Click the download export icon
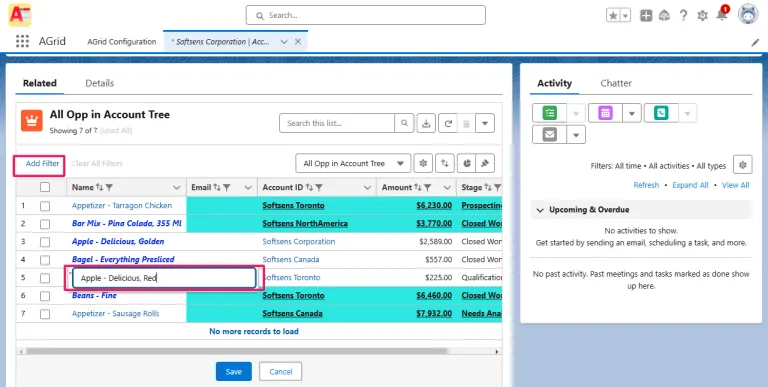Image resolution: width=768 pixels, height=387 pixels. pos(426,123)
